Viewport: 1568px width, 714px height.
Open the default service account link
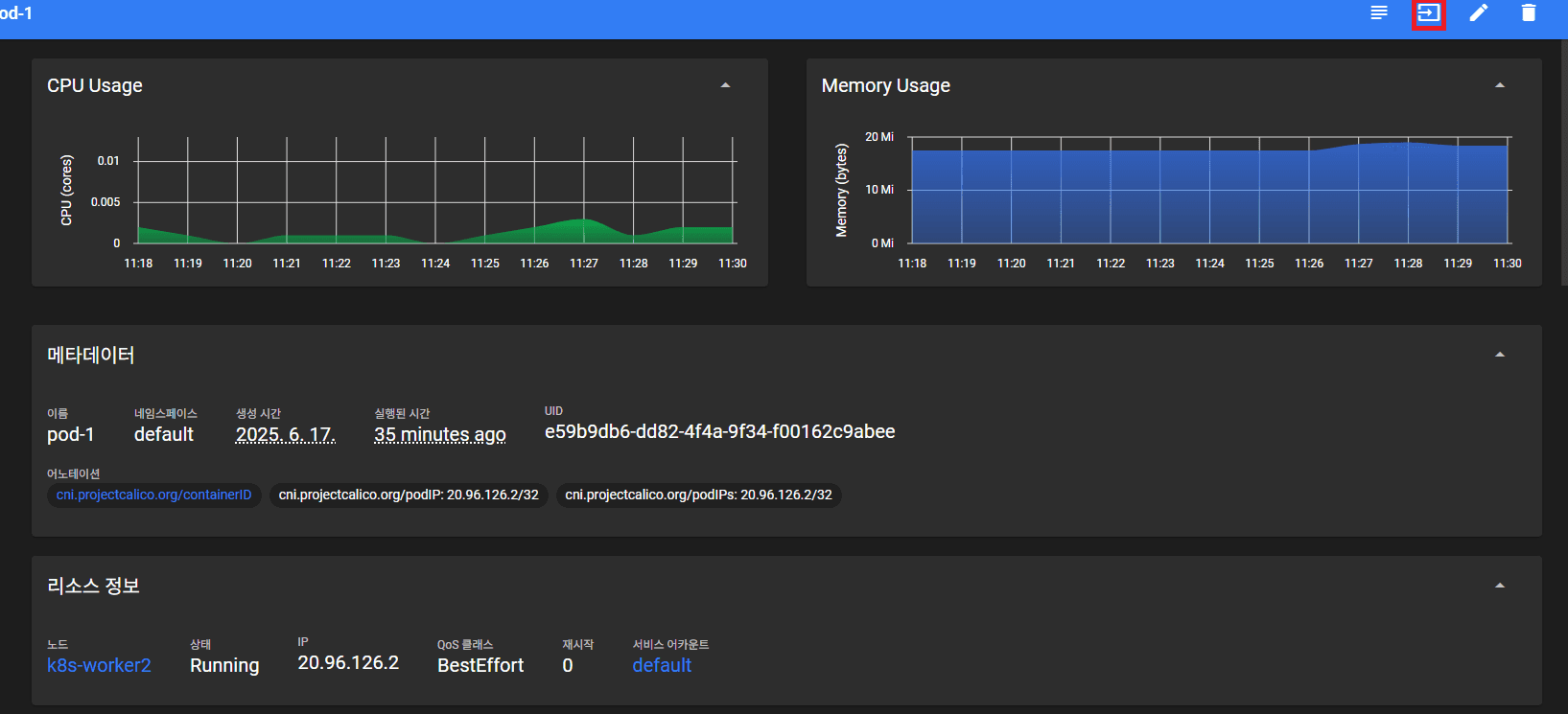pyautogui.click(x=662, y=665)
